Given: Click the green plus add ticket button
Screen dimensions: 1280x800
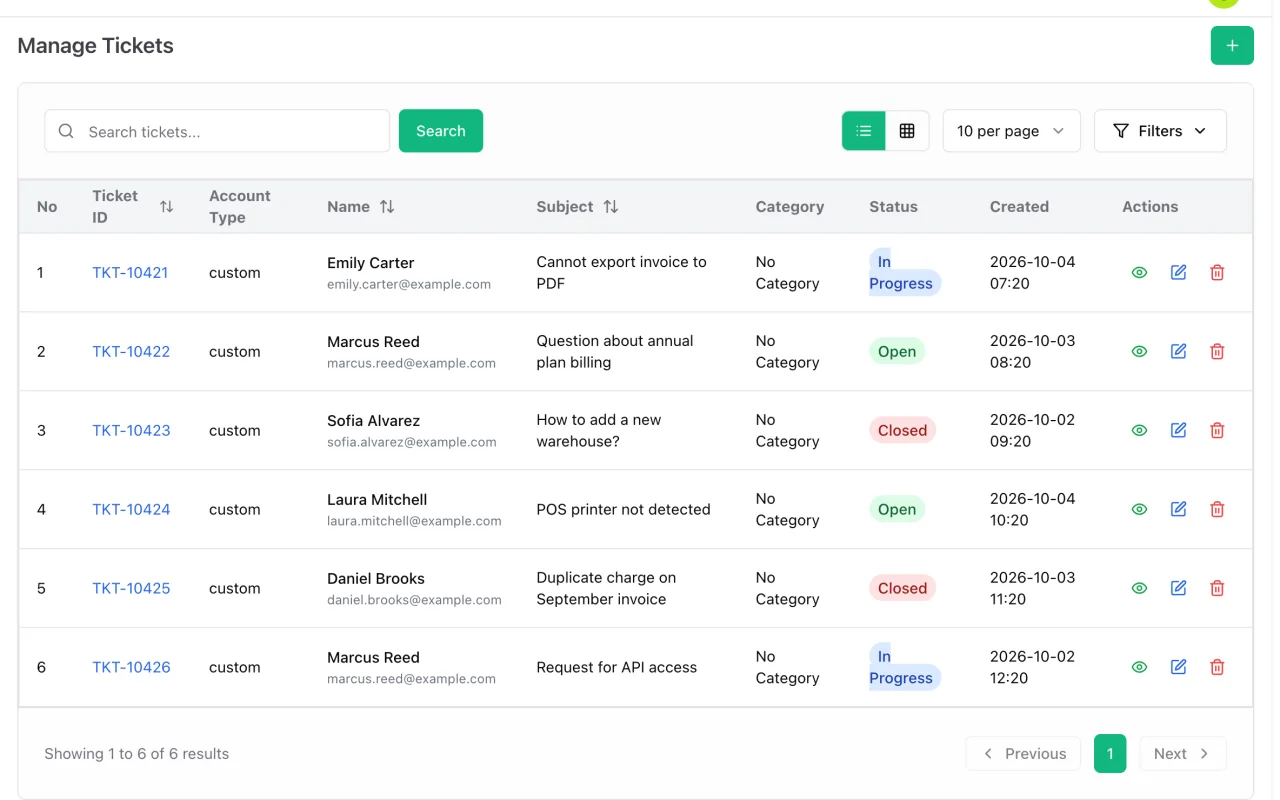Looking at the screenshot, I should [1232, 46].
